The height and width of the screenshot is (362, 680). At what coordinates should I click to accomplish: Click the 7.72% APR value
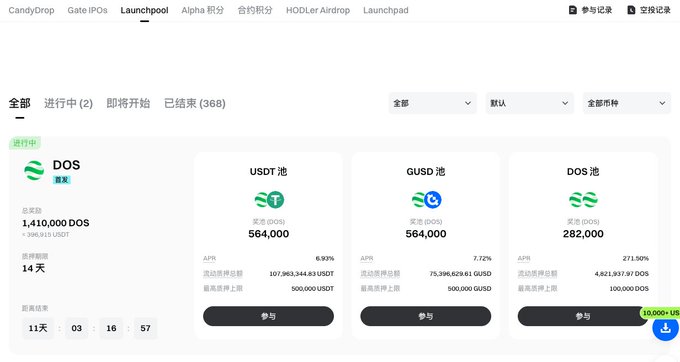482,258
